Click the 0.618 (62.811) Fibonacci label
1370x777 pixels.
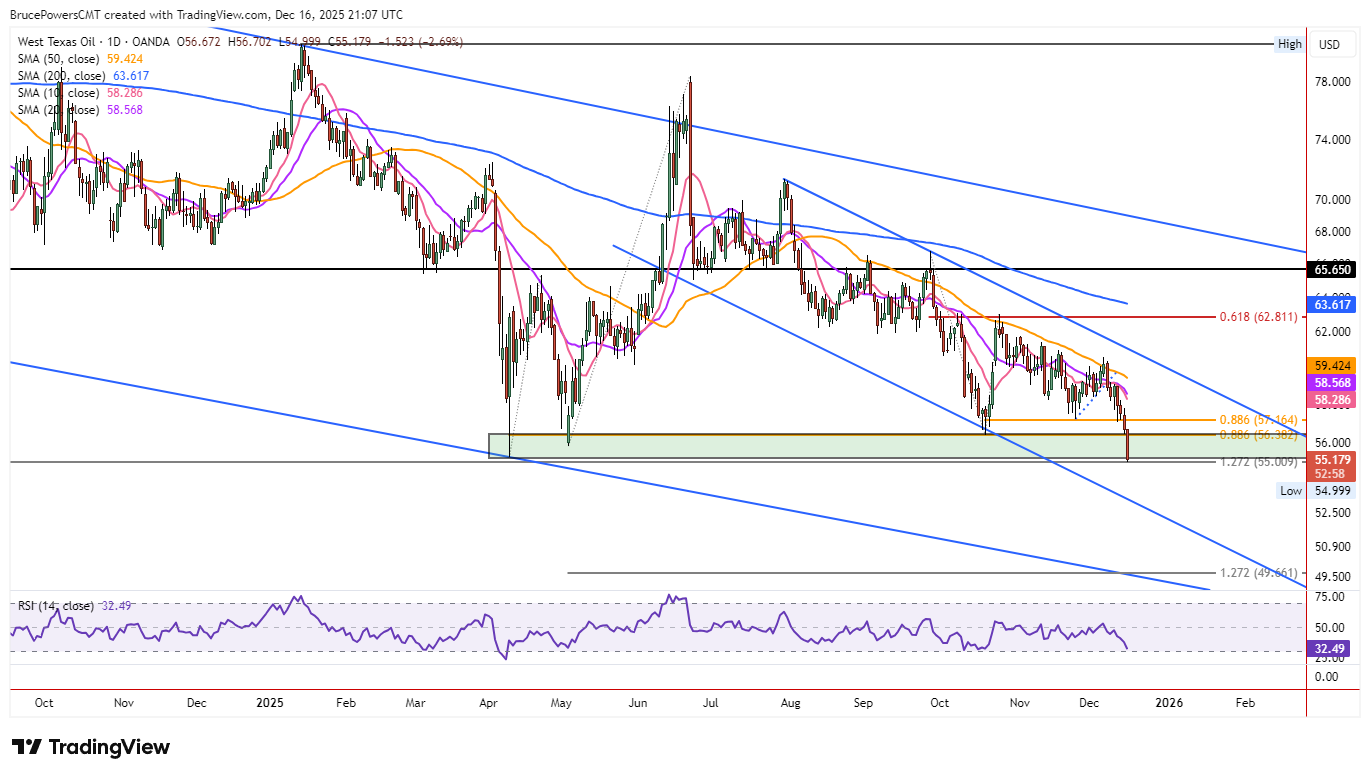click(1258, 317)
